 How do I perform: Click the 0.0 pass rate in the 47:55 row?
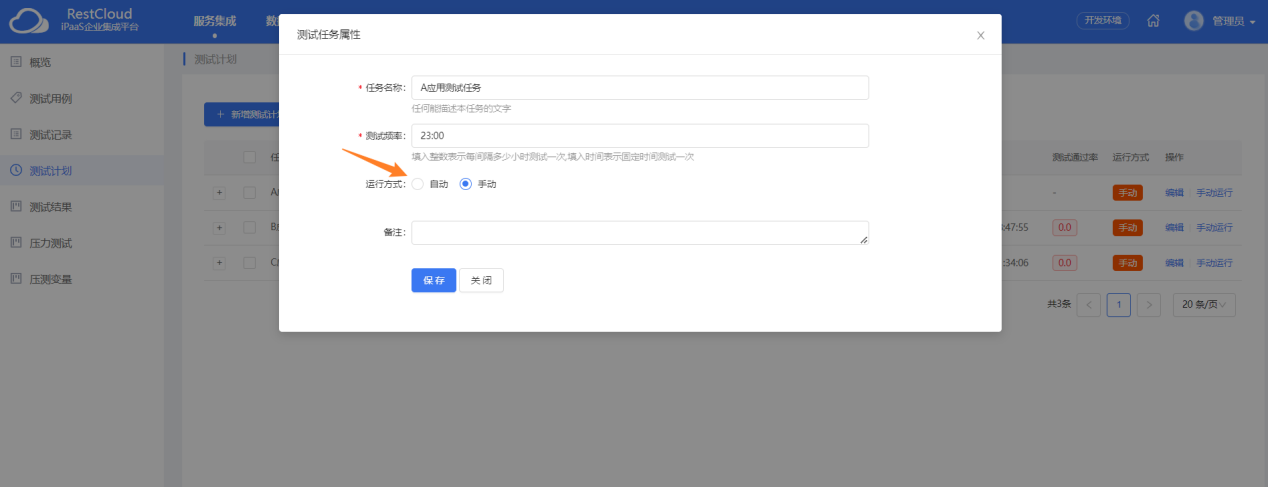point(1065,228)
